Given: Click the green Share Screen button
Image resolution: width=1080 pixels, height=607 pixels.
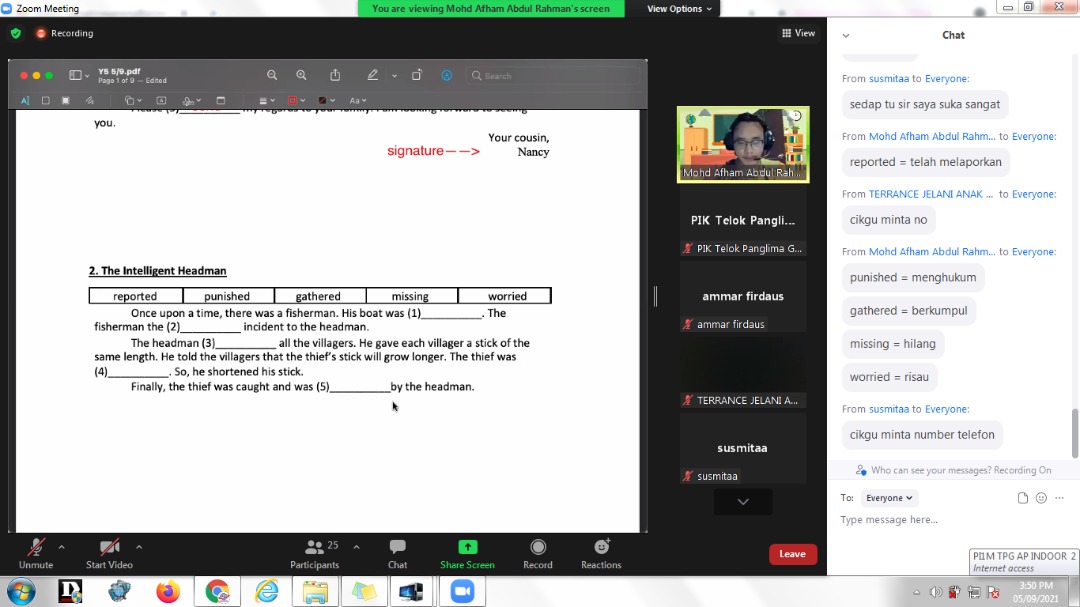Looking at the screenshot, I should [467, 553].
